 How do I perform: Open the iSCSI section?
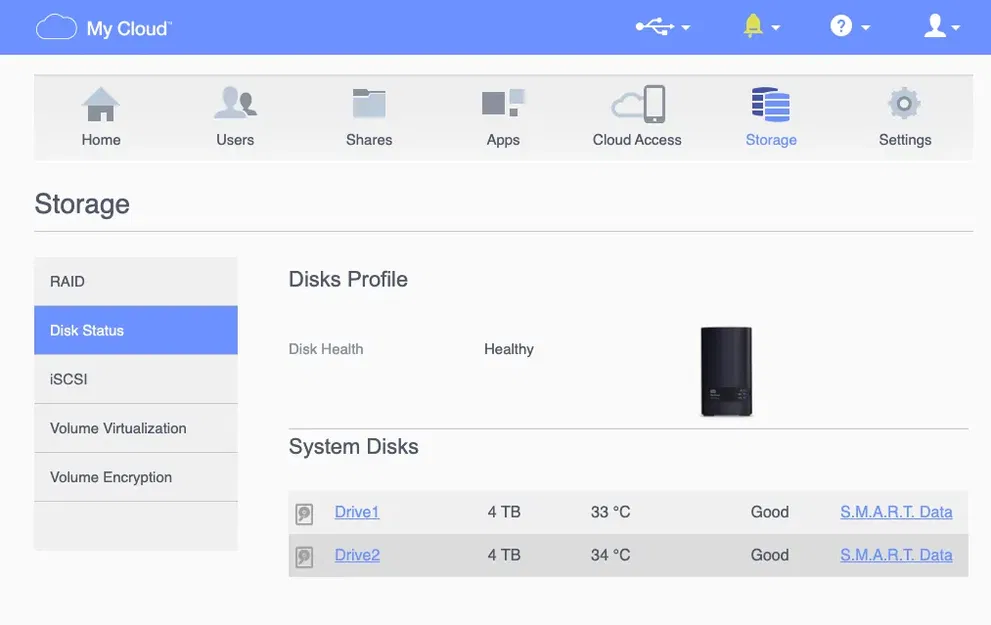[135, 379]
